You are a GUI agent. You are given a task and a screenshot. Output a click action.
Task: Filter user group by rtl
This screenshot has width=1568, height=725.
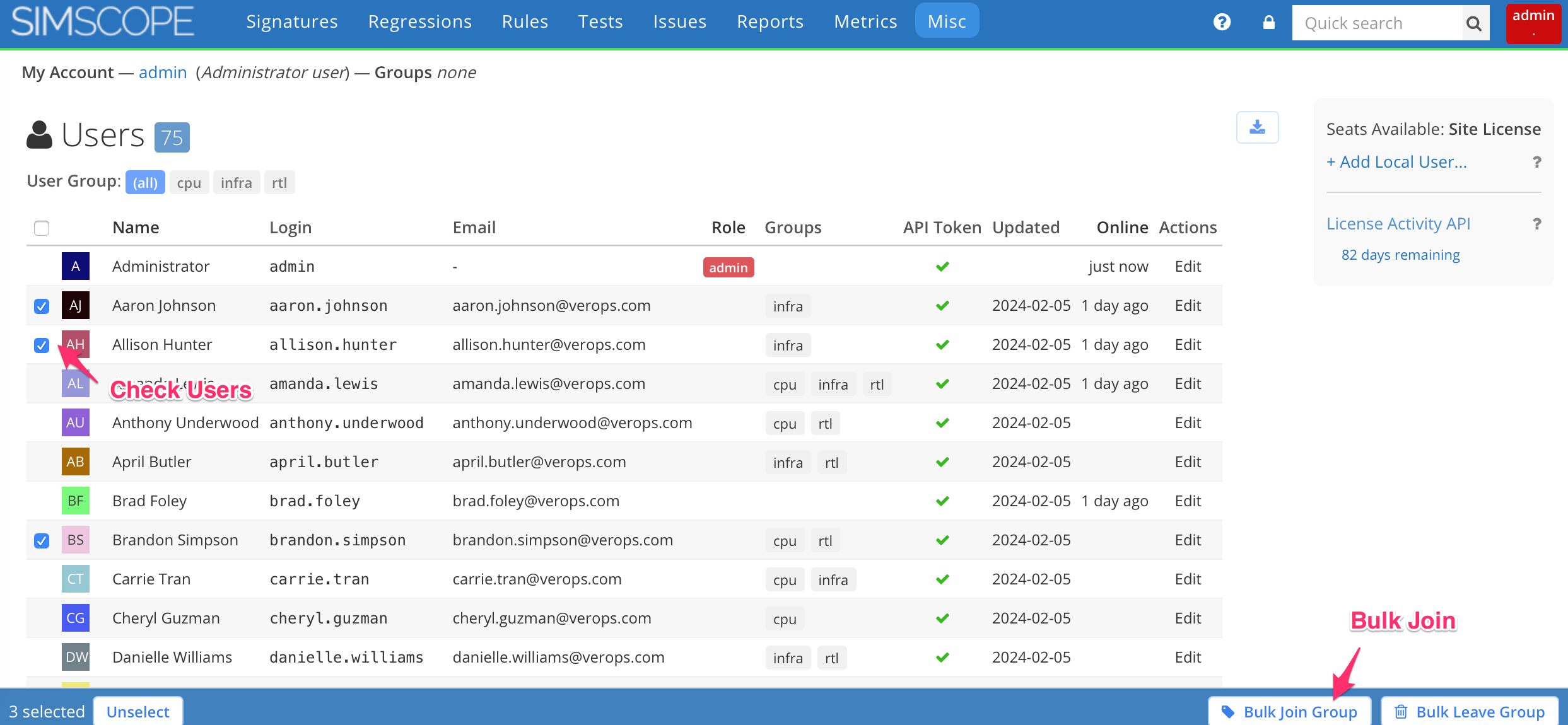click(279, 182)
